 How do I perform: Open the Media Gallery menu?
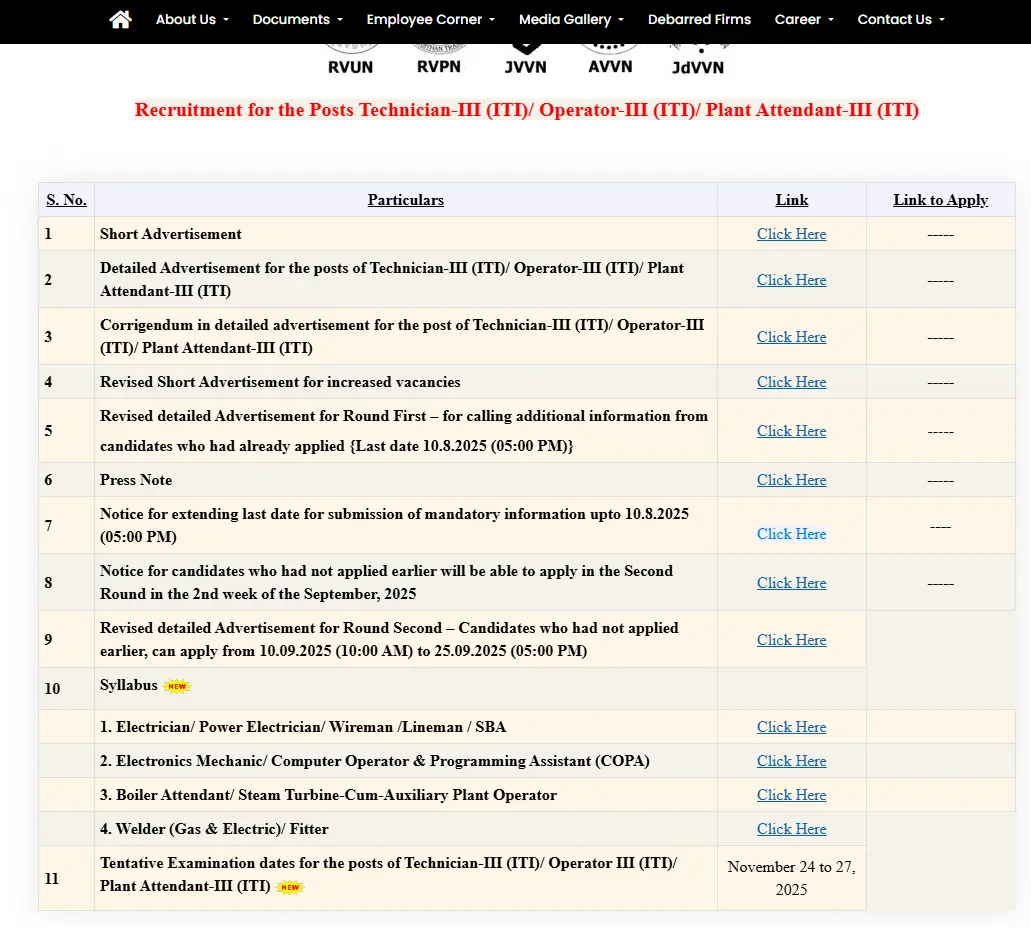(x=571, y=20)
